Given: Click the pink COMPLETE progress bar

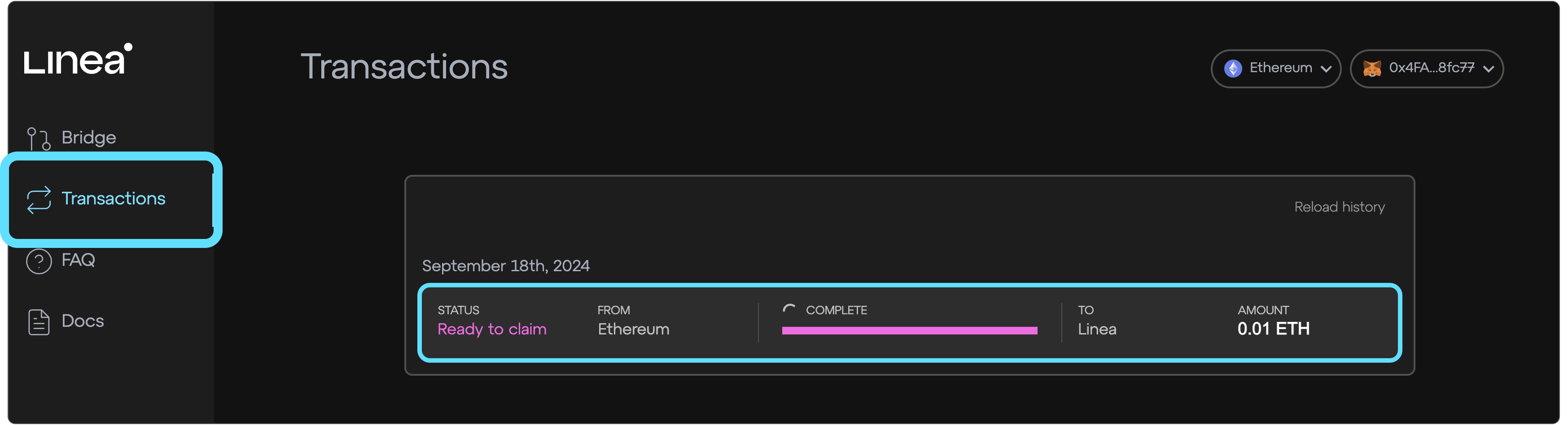Looking at the screenshot, I should pyautogui.click(x=909, y=331).
